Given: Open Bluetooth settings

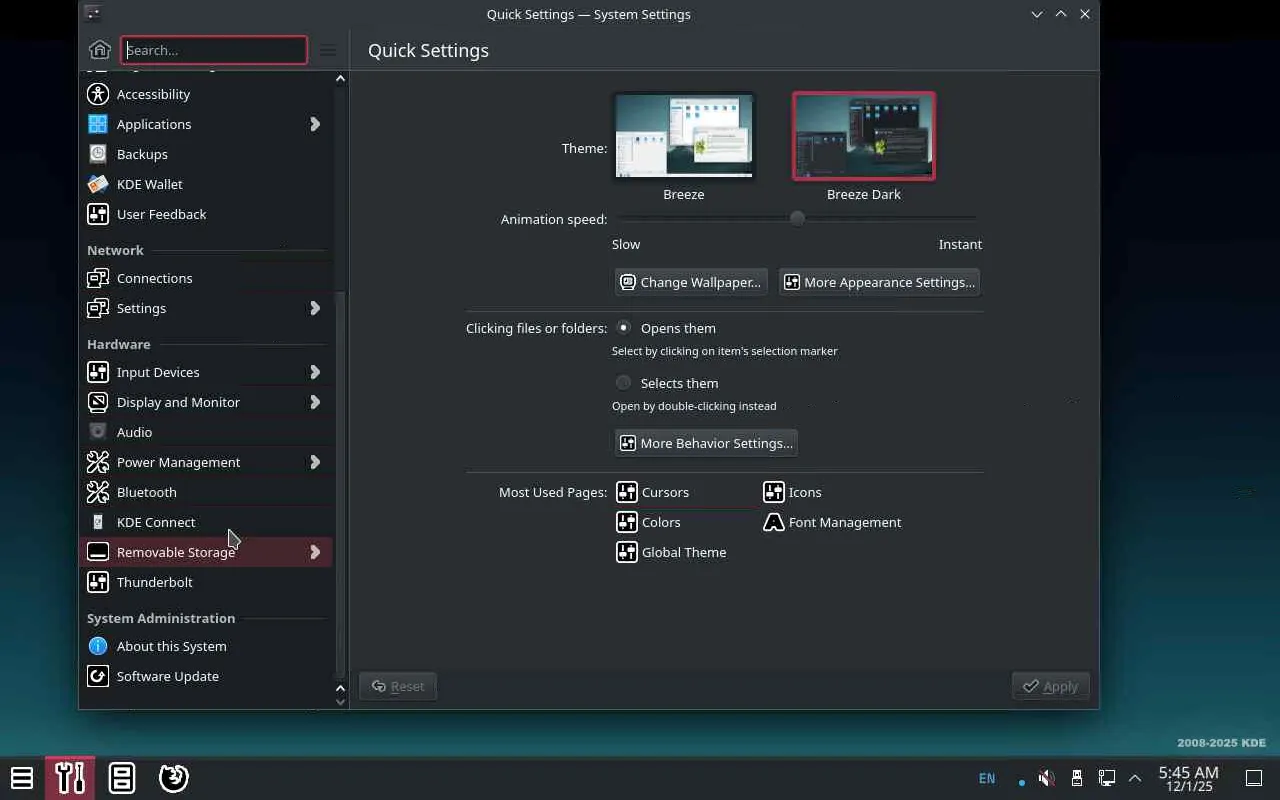Looking at the screenshot, I should click(x=206, y=492).
